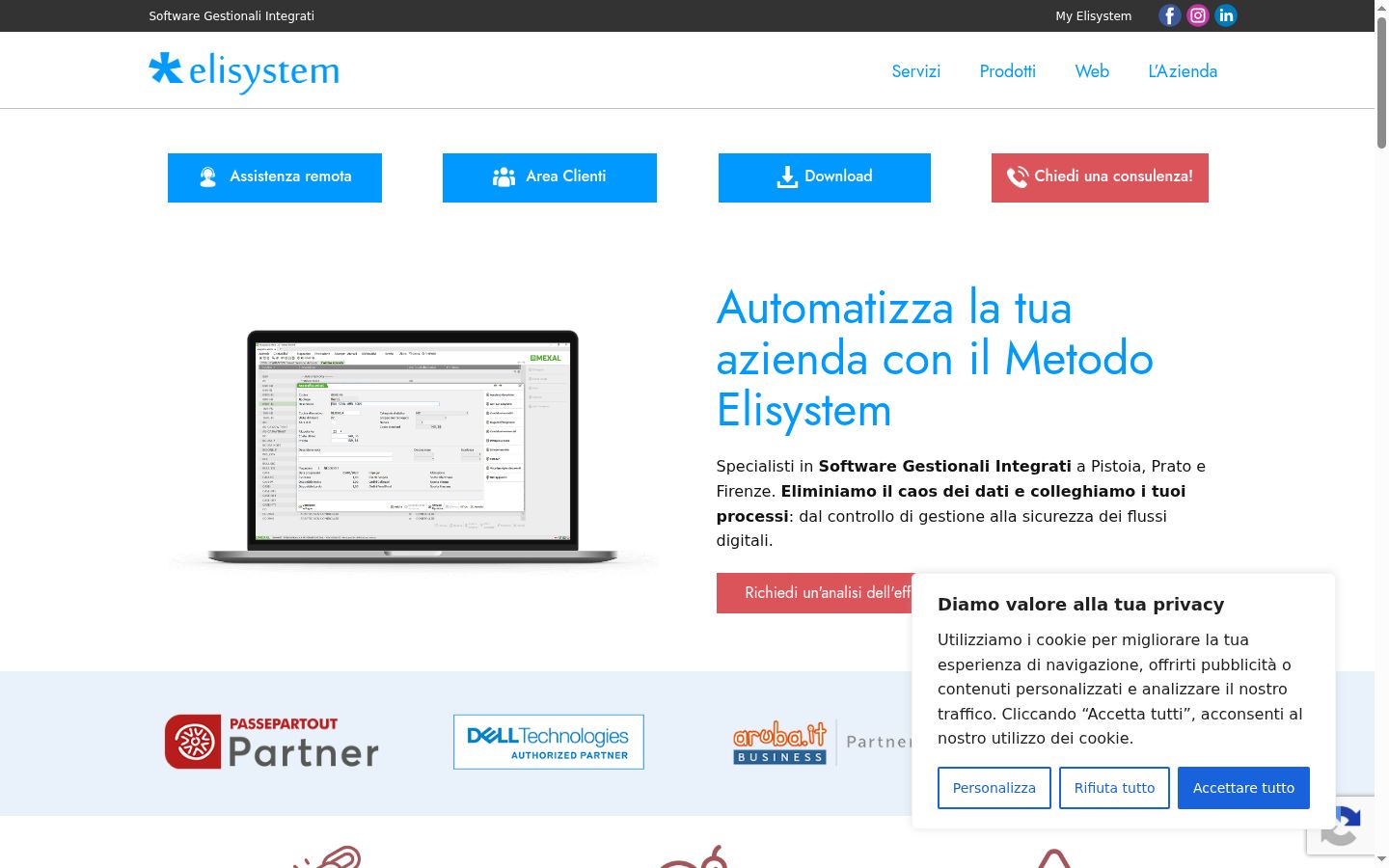Open the Web menu
This screenshot has height=868, width=1389.
click(x=1092, y=71)
